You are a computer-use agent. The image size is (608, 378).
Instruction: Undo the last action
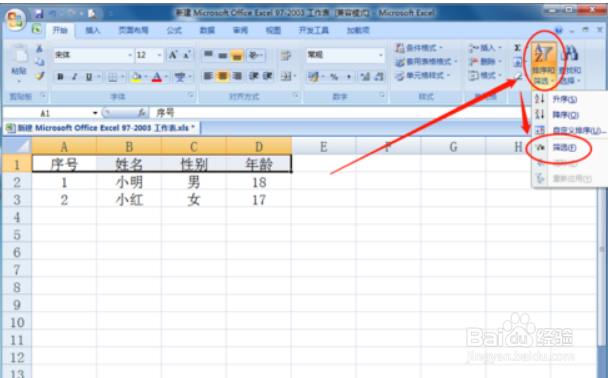pos(52,14)
